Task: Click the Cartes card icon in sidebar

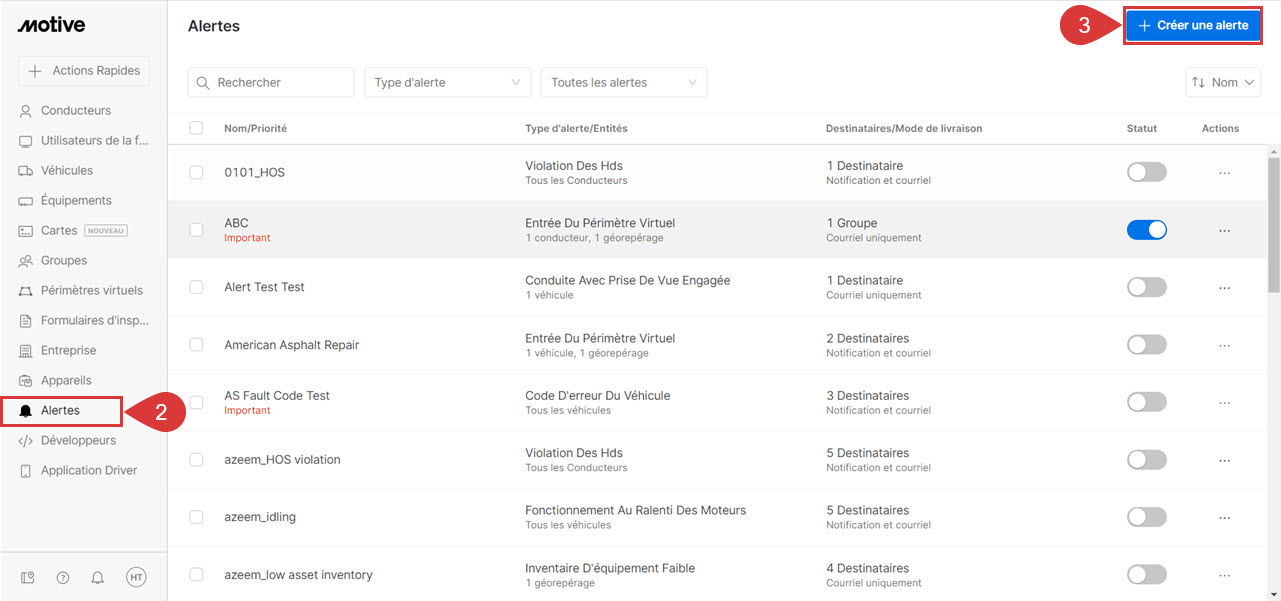Action: (x=26, y=231)
